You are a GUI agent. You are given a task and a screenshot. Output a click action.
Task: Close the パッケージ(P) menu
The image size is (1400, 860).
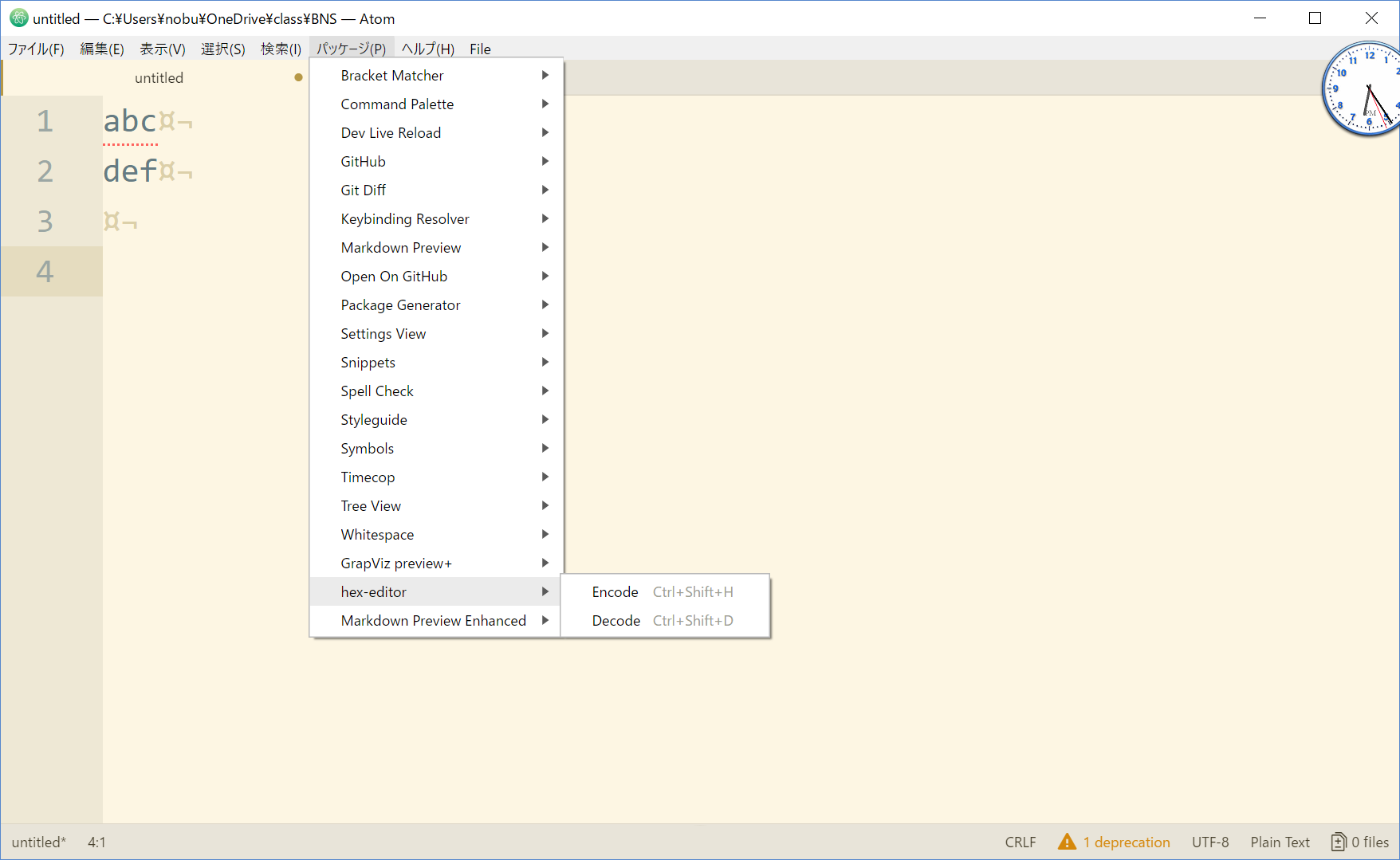[x=352, y=49]
